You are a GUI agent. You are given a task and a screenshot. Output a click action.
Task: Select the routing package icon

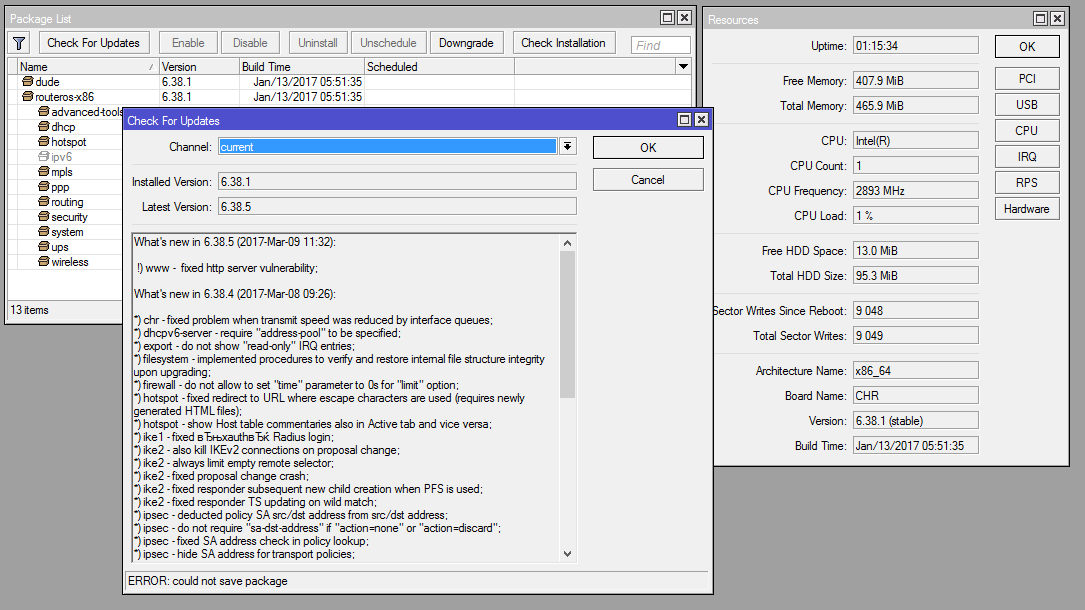pyautogui.click(x=44, y=202)
